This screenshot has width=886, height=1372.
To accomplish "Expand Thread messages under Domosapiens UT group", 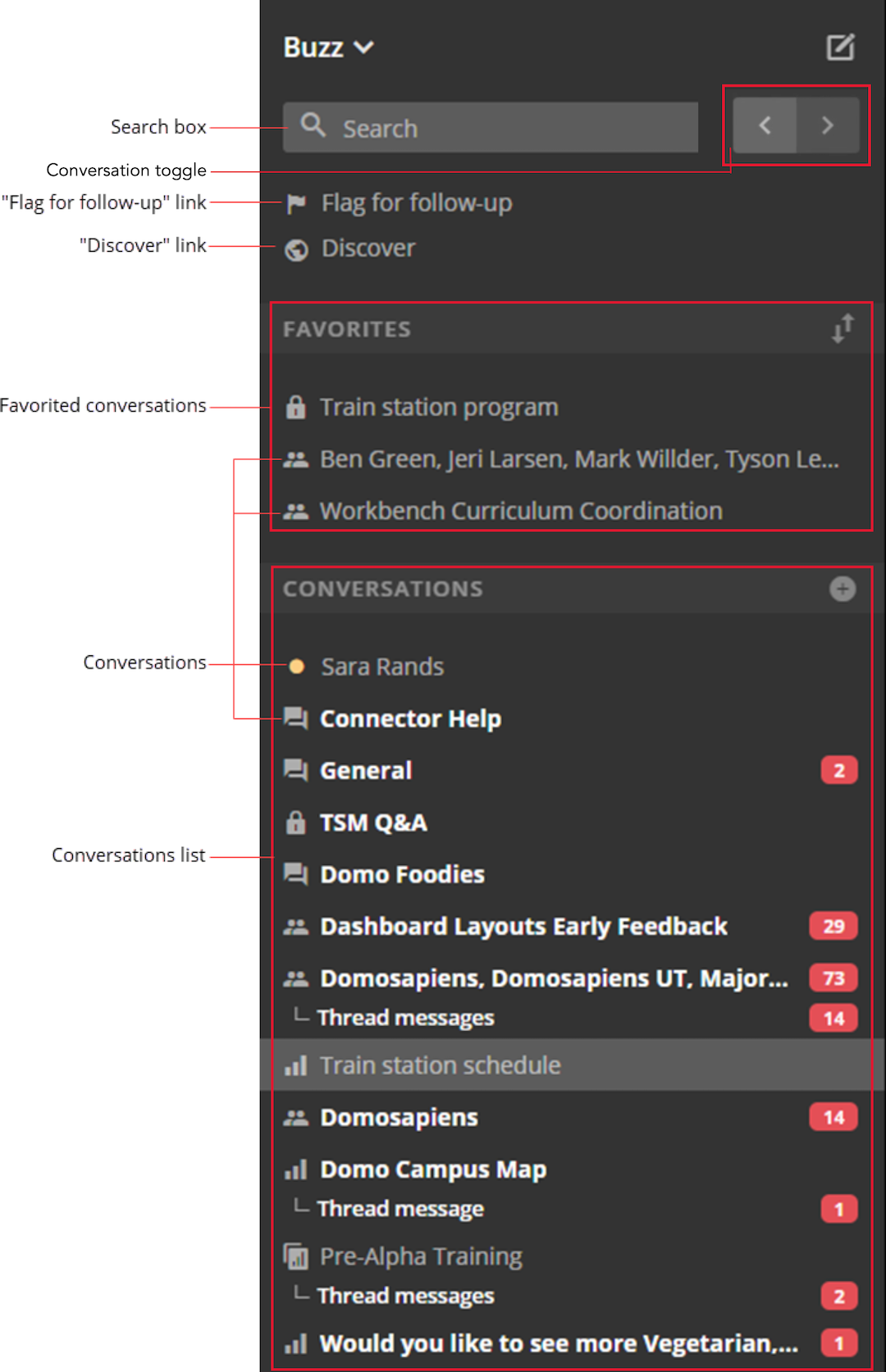I will pyautogui.click(x=405, y=1018).
